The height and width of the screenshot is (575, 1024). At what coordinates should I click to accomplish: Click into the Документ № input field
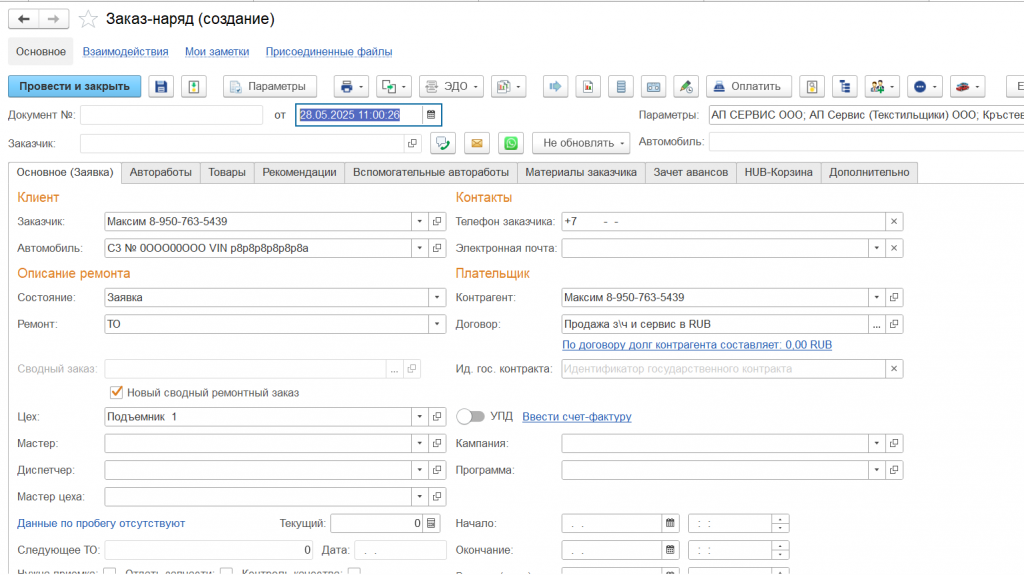pyautogui.click(x=171, y=115)
